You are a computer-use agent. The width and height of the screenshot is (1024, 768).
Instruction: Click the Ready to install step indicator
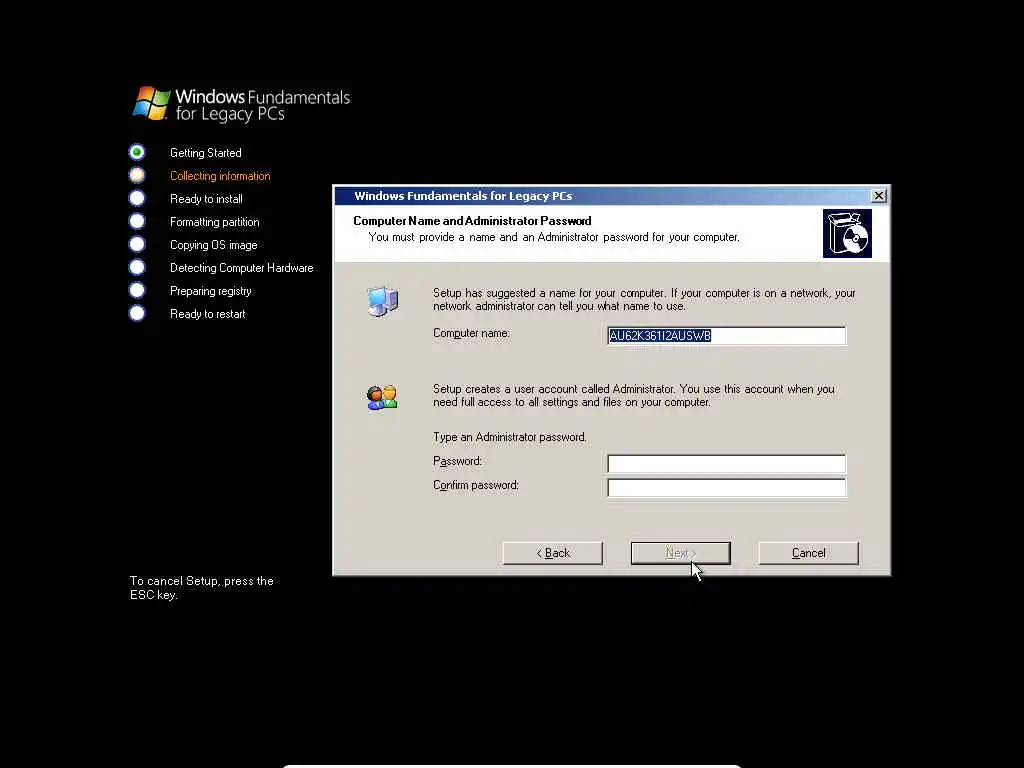click(x=137, y=198)
